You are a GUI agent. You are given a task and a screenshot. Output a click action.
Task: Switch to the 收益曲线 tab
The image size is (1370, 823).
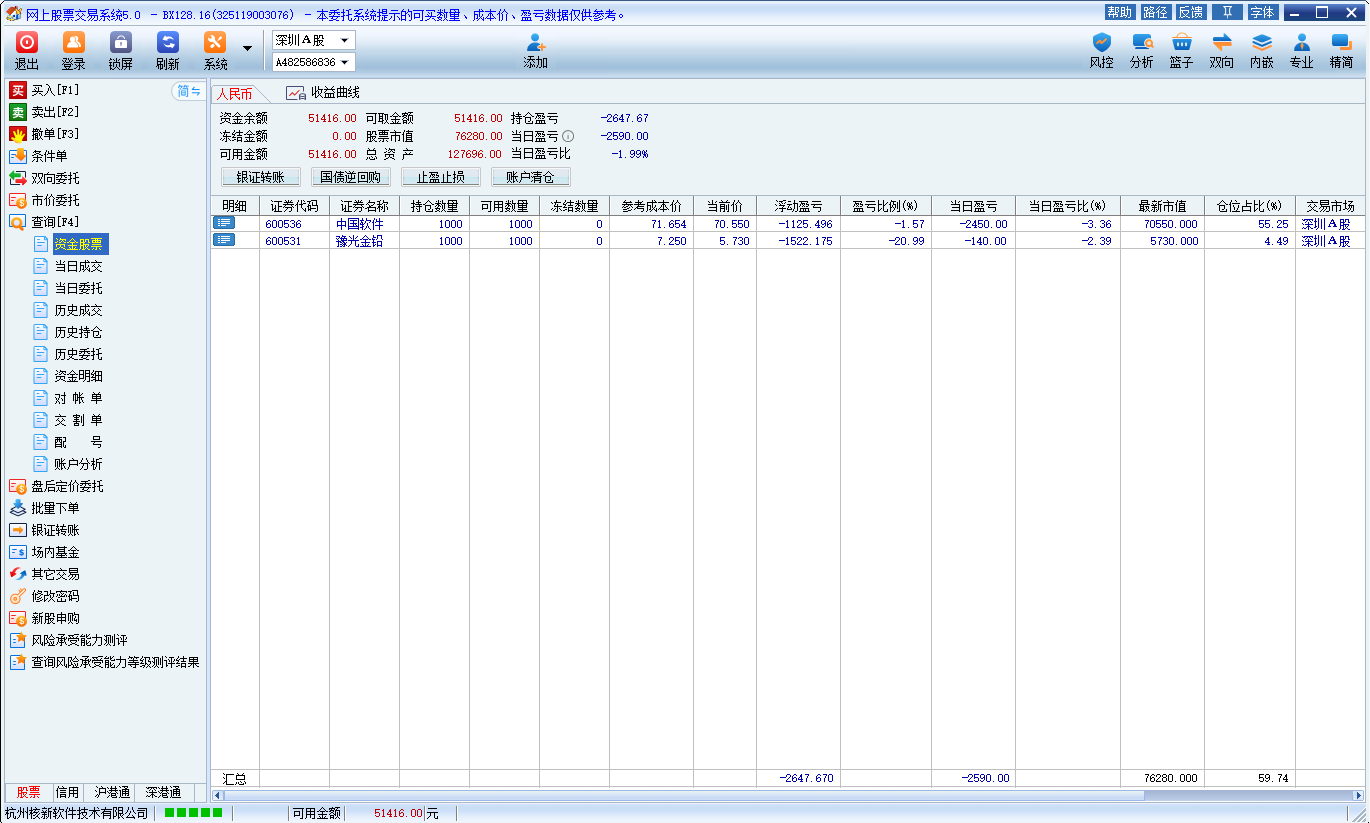[x=324, y=93]
